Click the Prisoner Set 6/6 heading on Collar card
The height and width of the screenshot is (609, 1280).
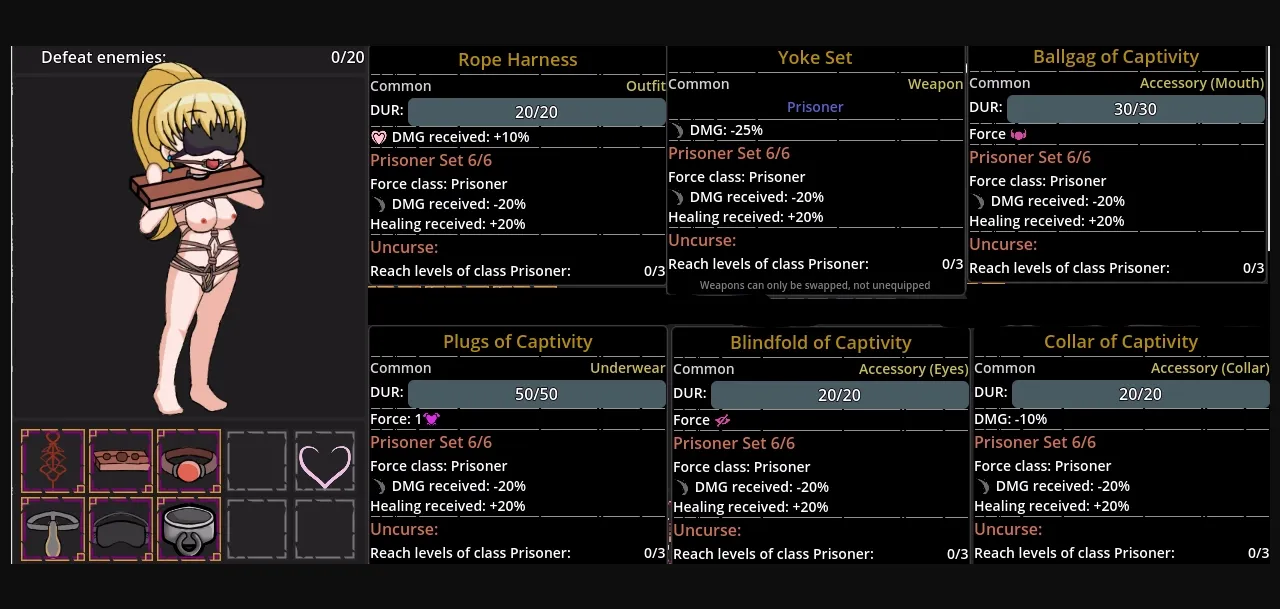pos(1035,442)
